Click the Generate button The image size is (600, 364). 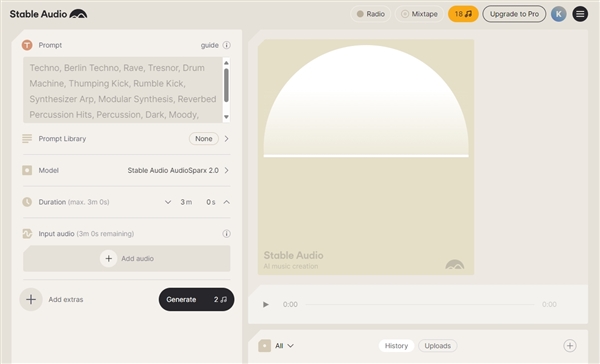(196, 299)
